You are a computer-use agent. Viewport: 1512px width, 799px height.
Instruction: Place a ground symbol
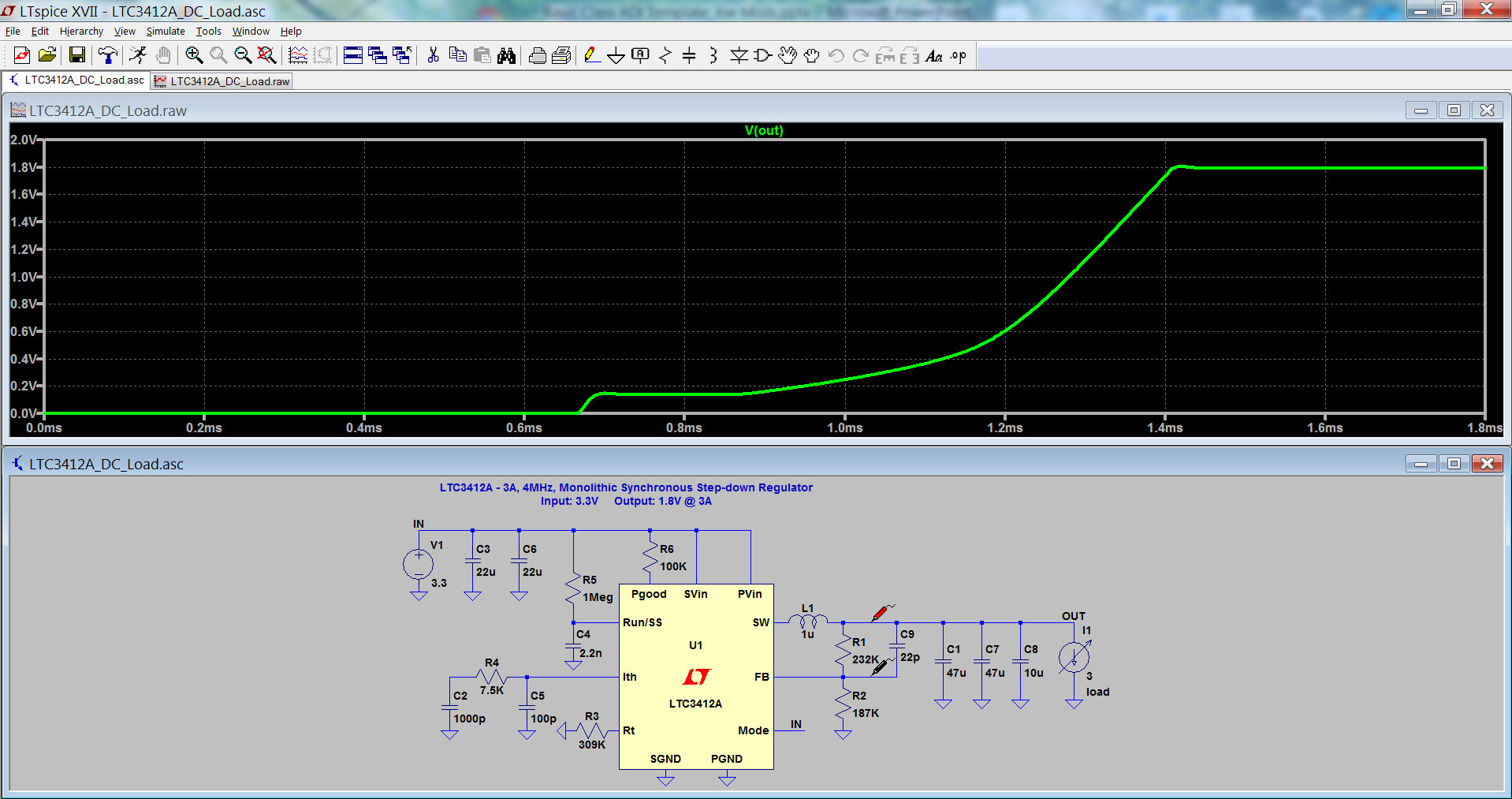pos(616,55)
